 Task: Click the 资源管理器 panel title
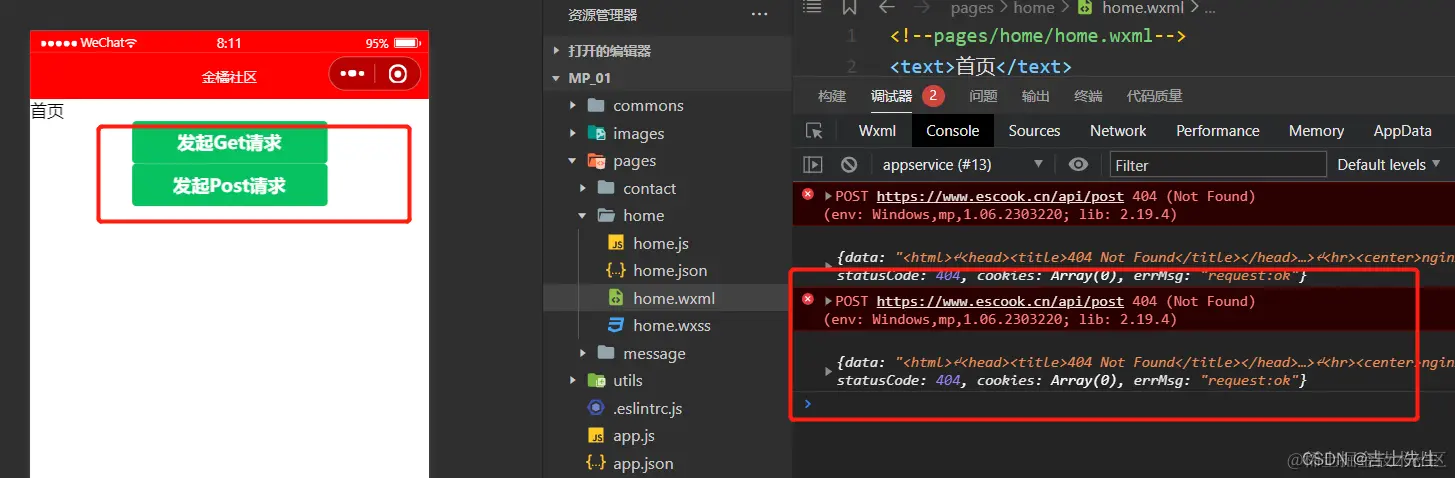point(602,15)
